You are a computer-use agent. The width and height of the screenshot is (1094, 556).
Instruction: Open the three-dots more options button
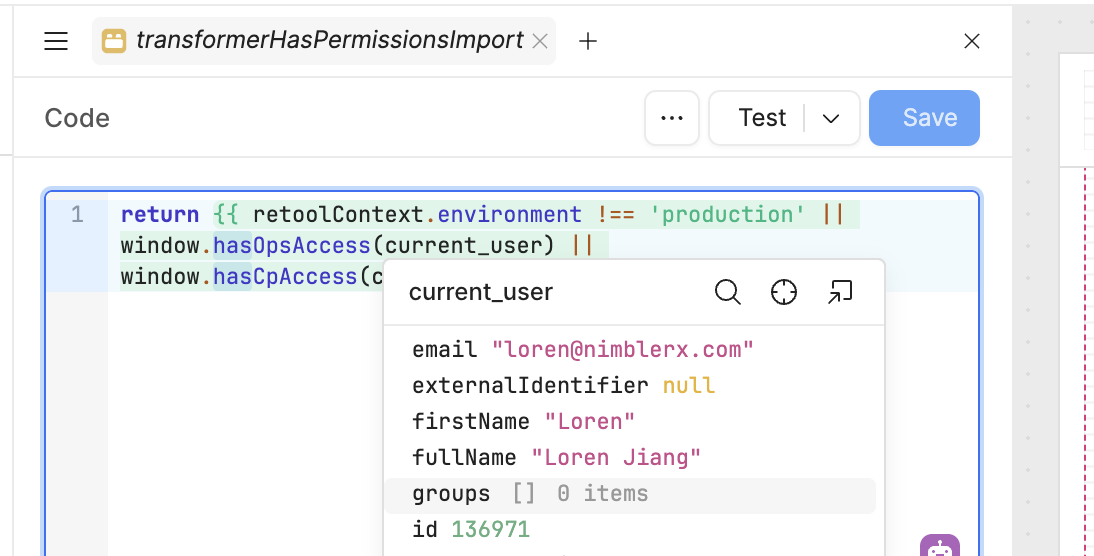click(672, 118)
